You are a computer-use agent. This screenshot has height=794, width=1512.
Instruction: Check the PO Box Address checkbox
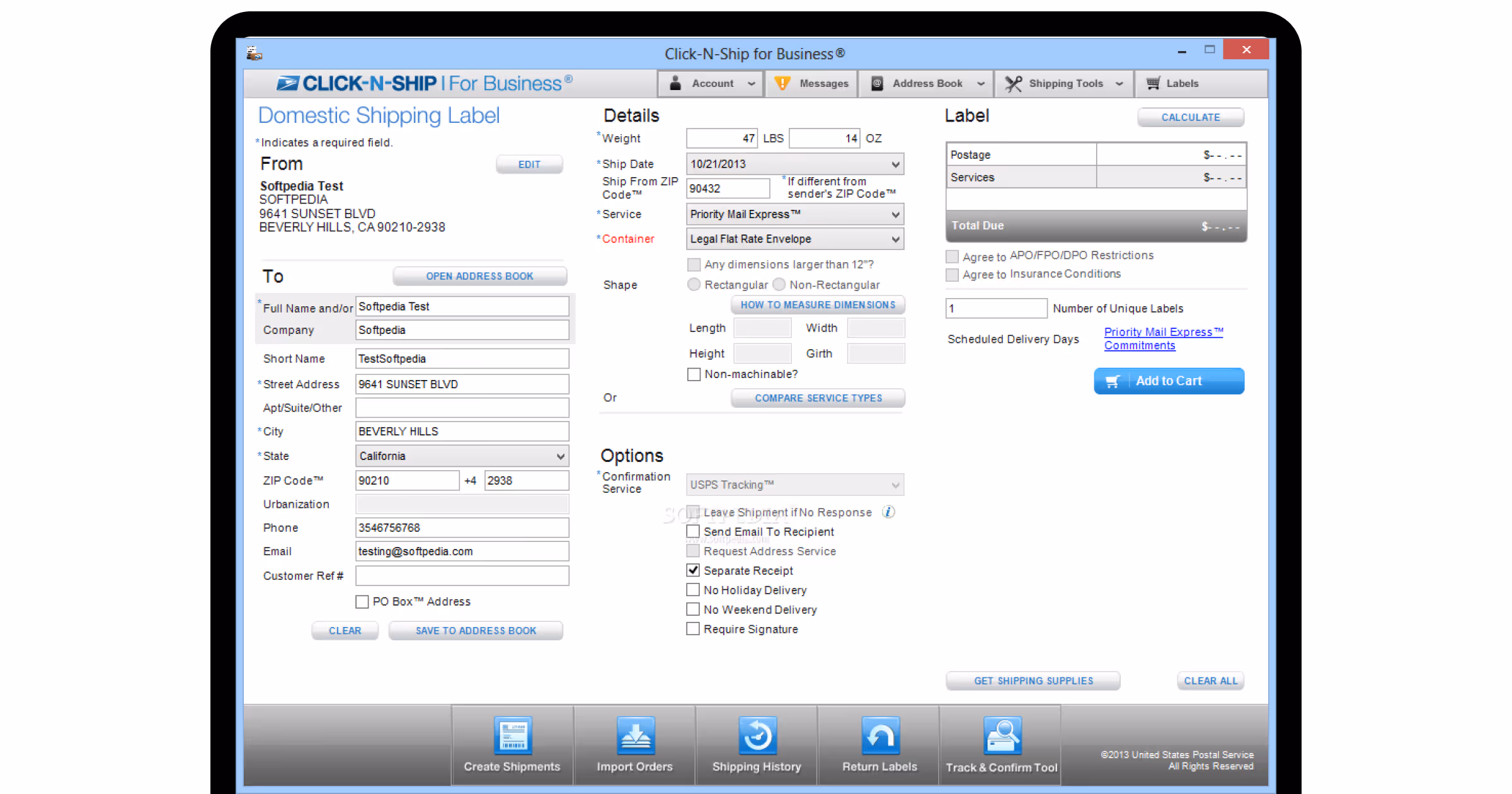click(362, 602)
